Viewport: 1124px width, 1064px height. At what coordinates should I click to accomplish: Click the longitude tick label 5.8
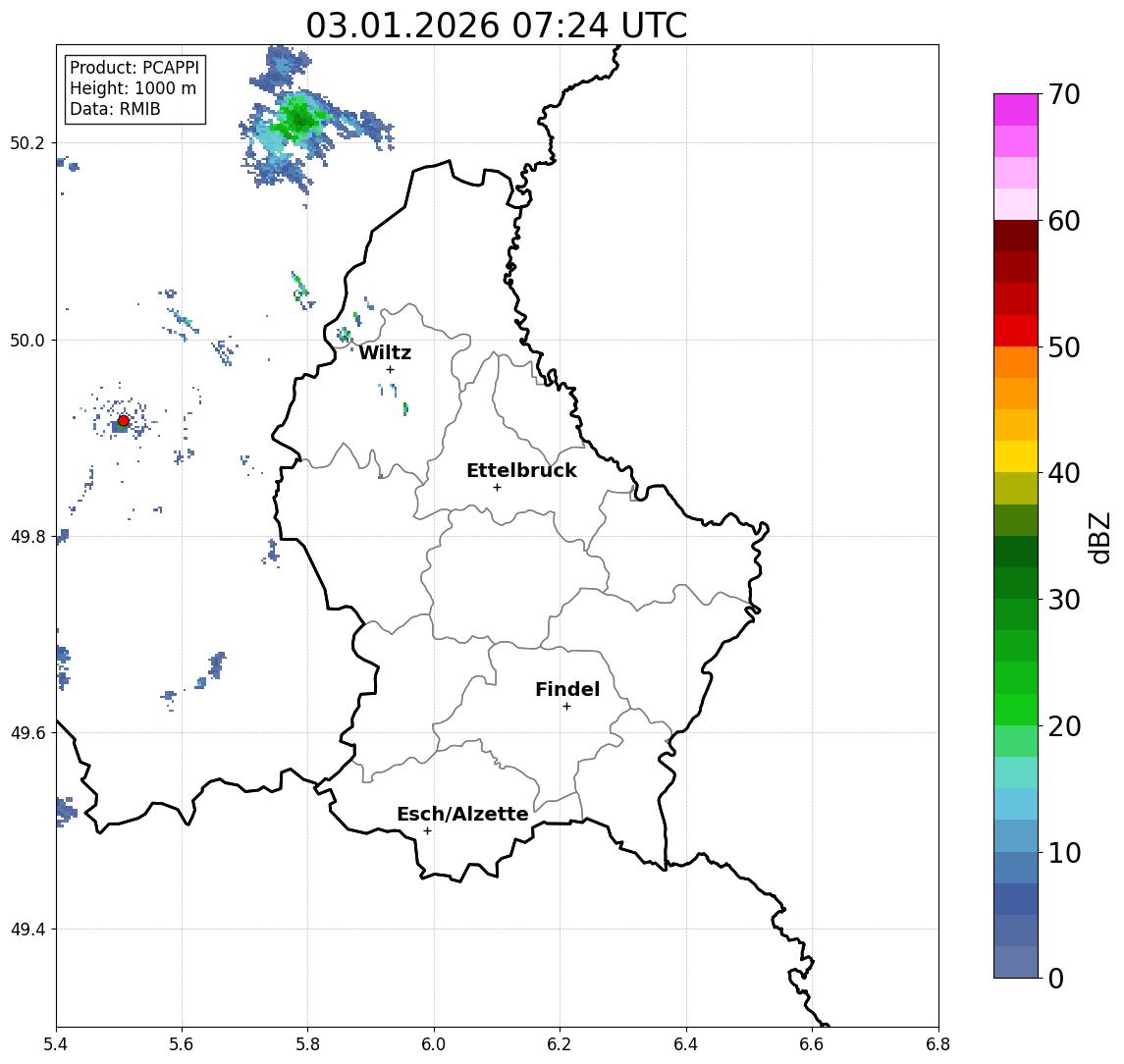(308, 1044)
